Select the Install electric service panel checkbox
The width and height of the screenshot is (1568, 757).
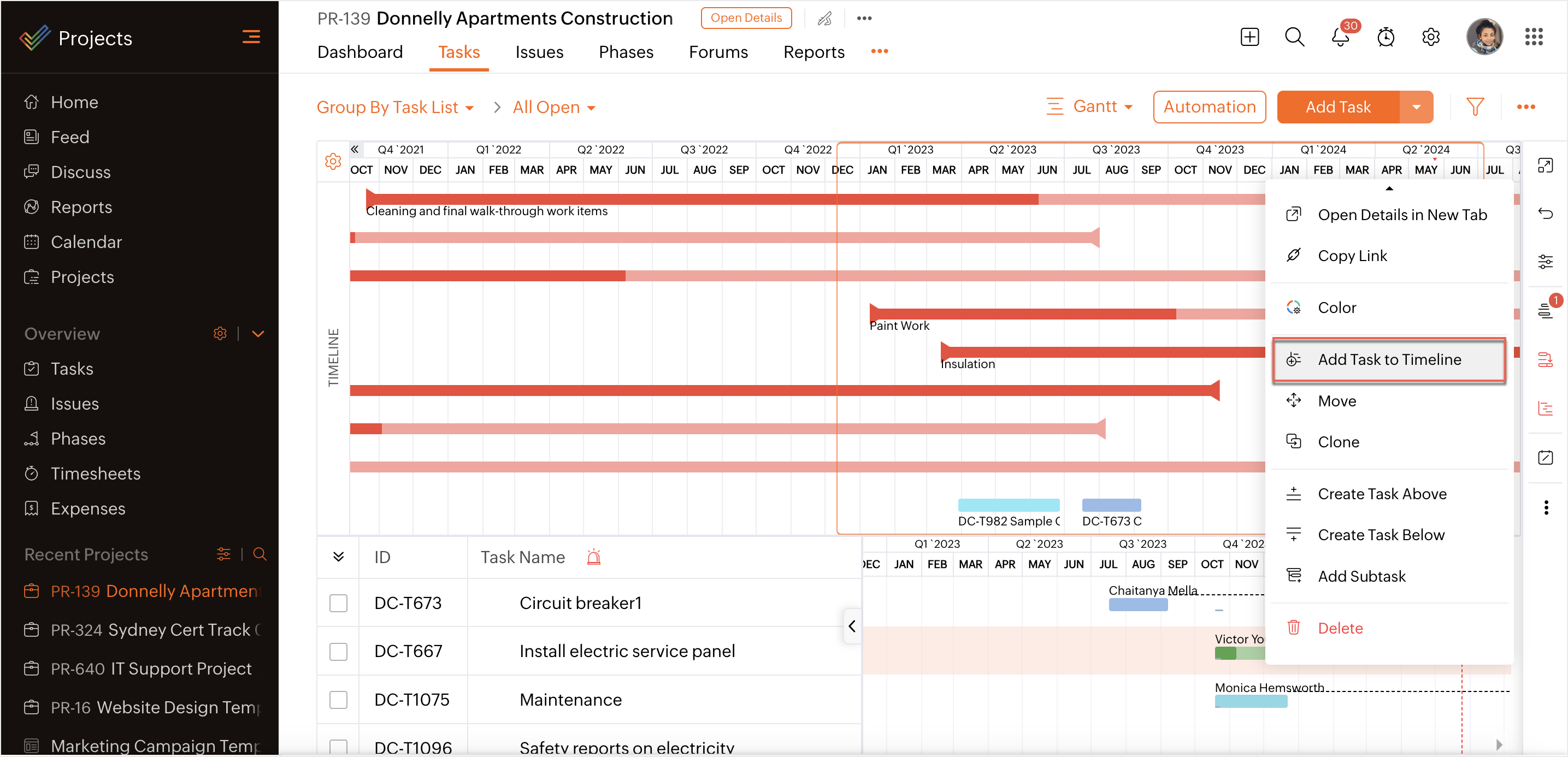click(338, 652)
